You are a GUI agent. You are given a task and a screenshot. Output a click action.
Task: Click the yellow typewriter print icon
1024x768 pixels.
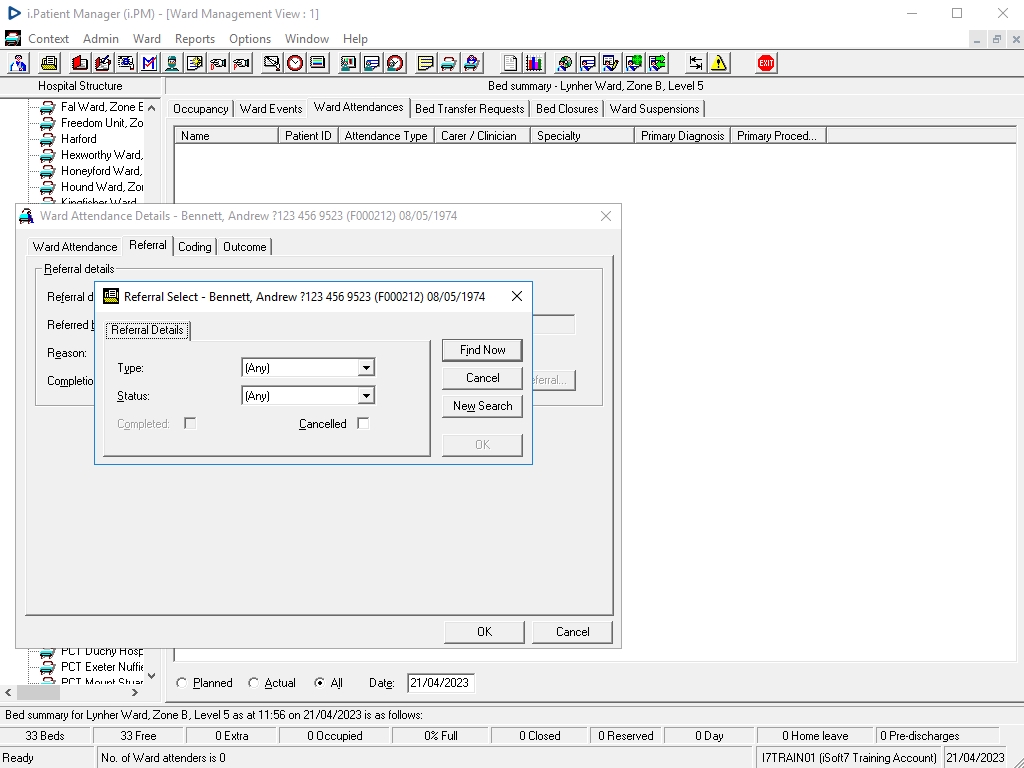49,63
